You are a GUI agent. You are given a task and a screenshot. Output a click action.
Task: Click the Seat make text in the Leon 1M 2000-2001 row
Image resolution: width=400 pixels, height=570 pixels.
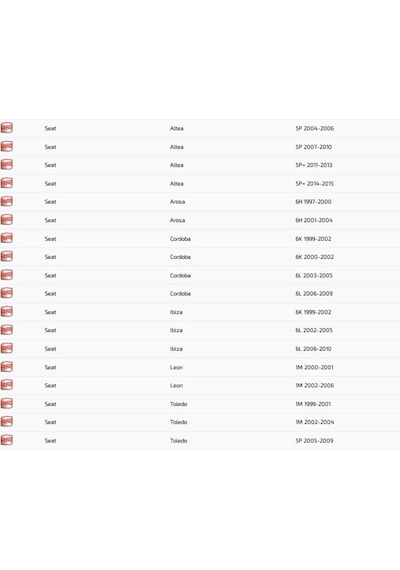coord(51,368)
